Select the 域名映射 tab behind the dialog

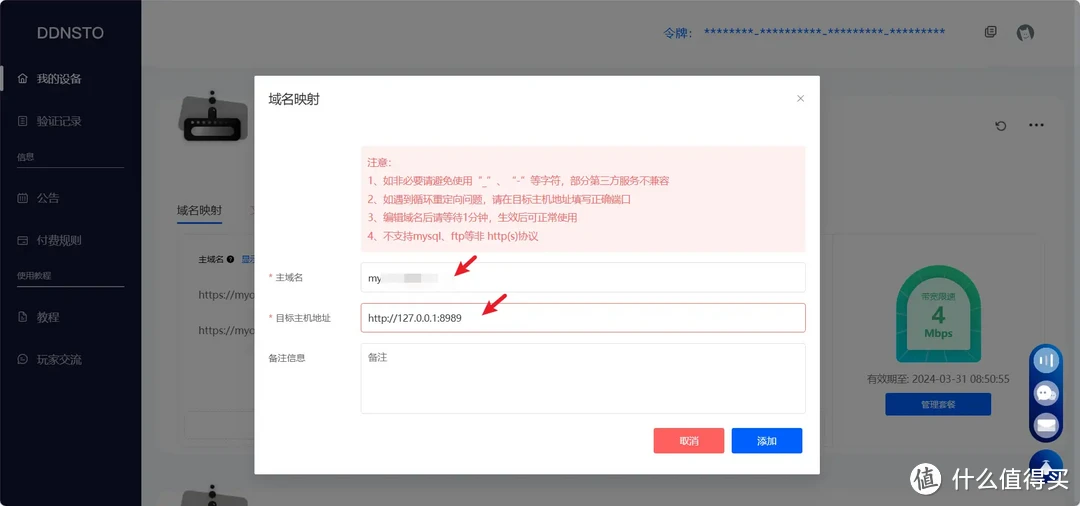point(199,211)
